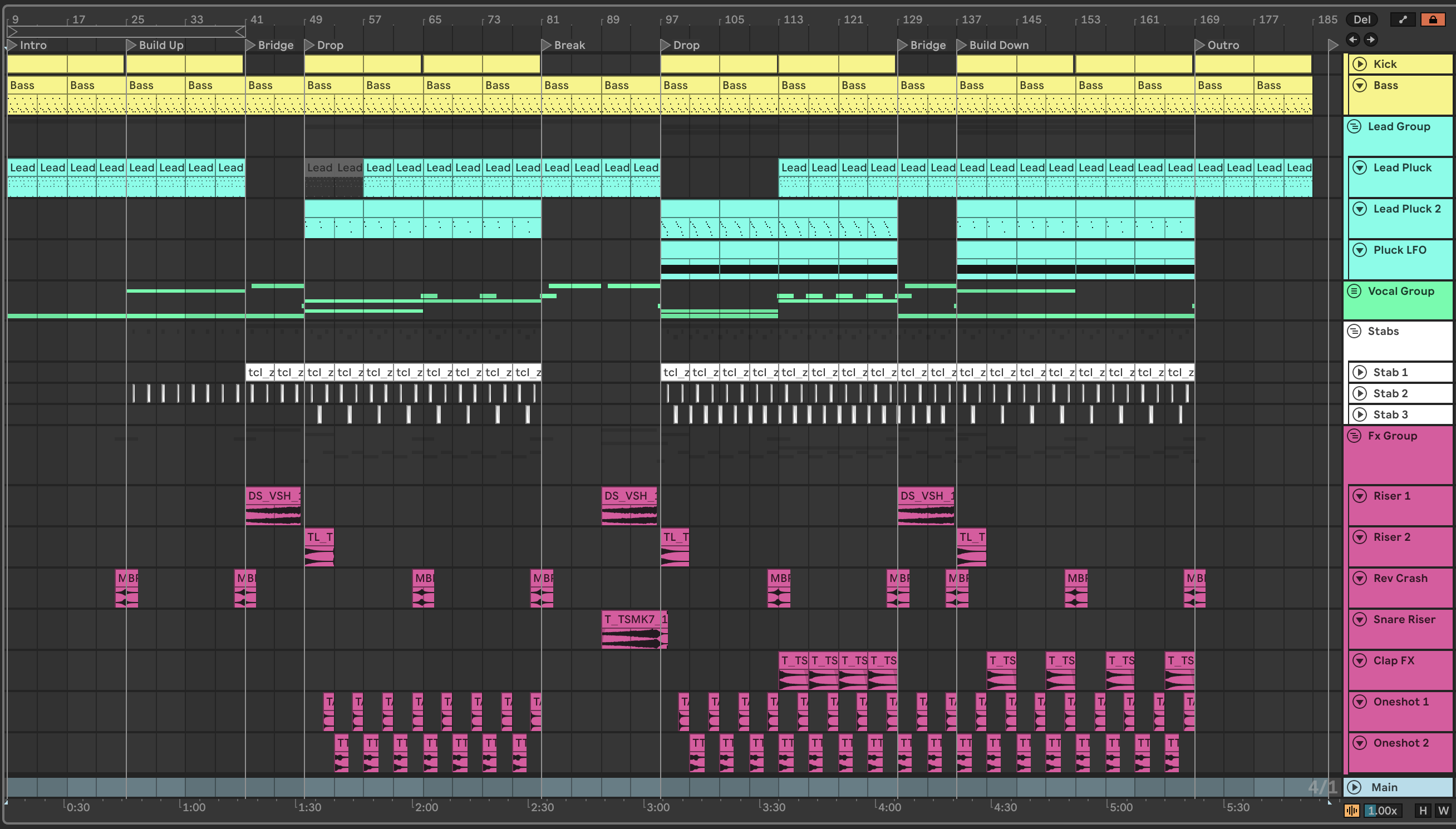
Task: Jump to the Drop locator at bar 49
Action: click(x=324, y=45)
